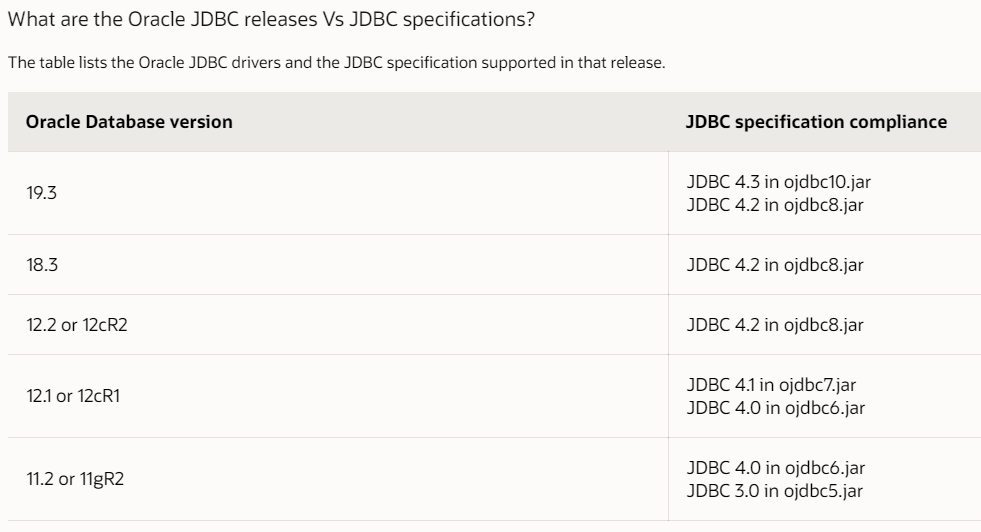Screen dimensions: 981x532
Task: Click 'Oracle JDBC drivers' in the description
Action: pyautogui.click(x=210, y=63)
